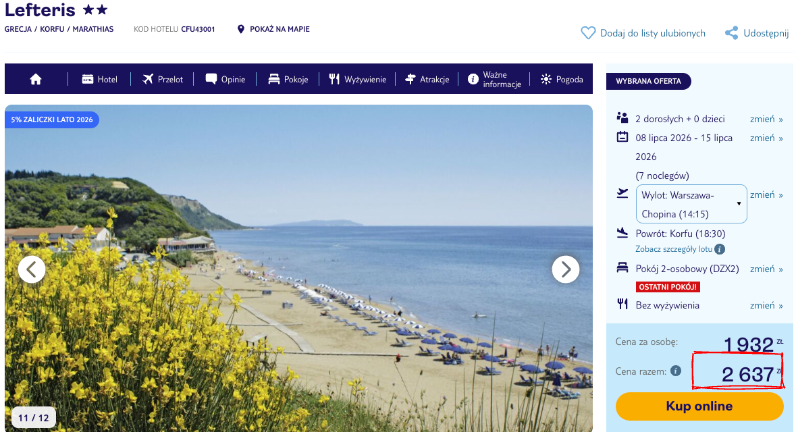Click the Kup online button

coord(700,406)
